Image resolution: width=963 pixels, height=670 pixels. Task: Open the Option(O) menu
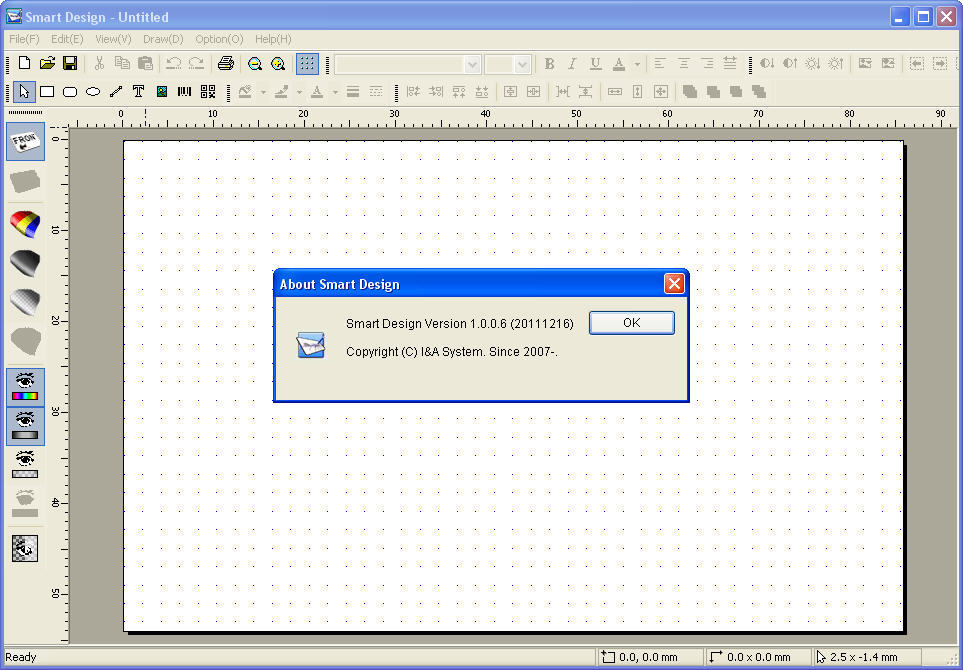click(219, 39)
